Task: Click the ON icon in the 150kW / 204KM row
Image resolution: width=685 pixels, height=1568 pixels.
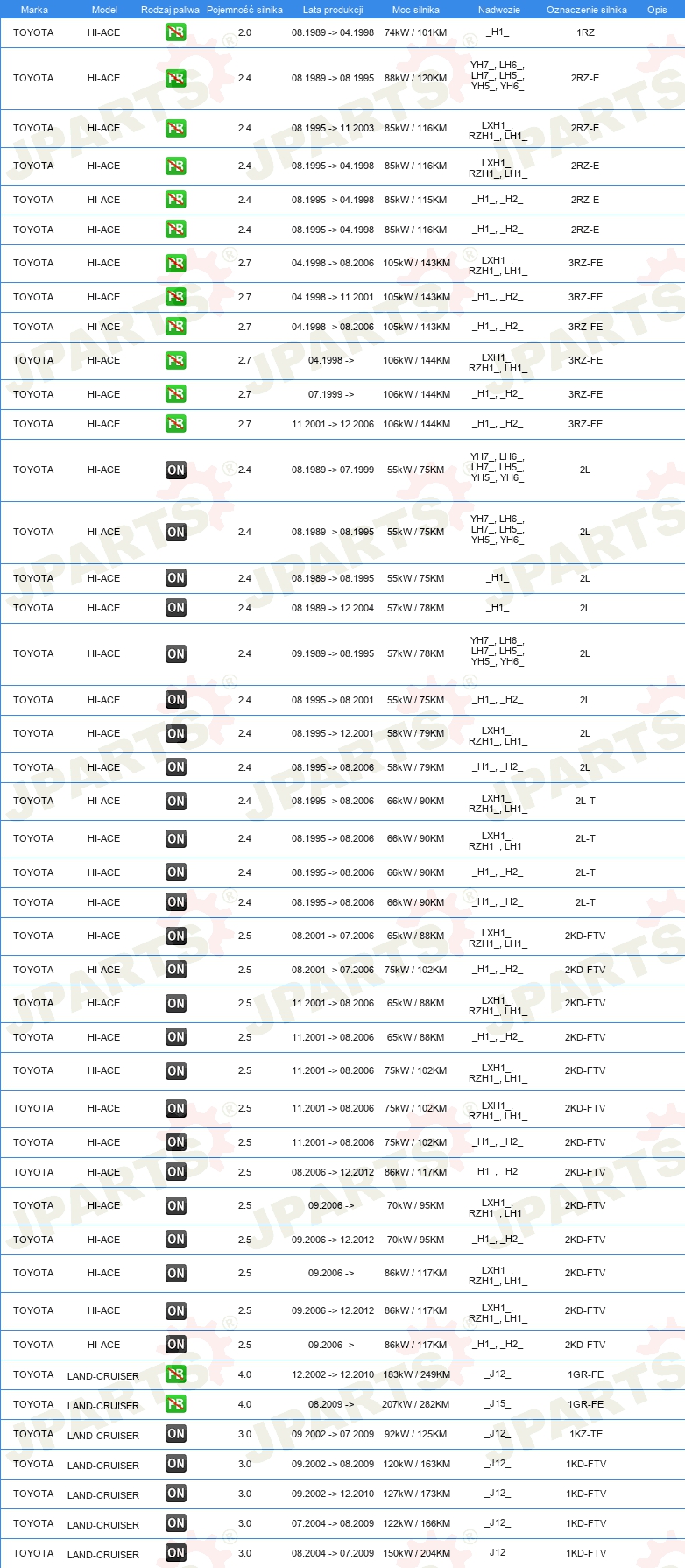Action: pos(176,1553)
